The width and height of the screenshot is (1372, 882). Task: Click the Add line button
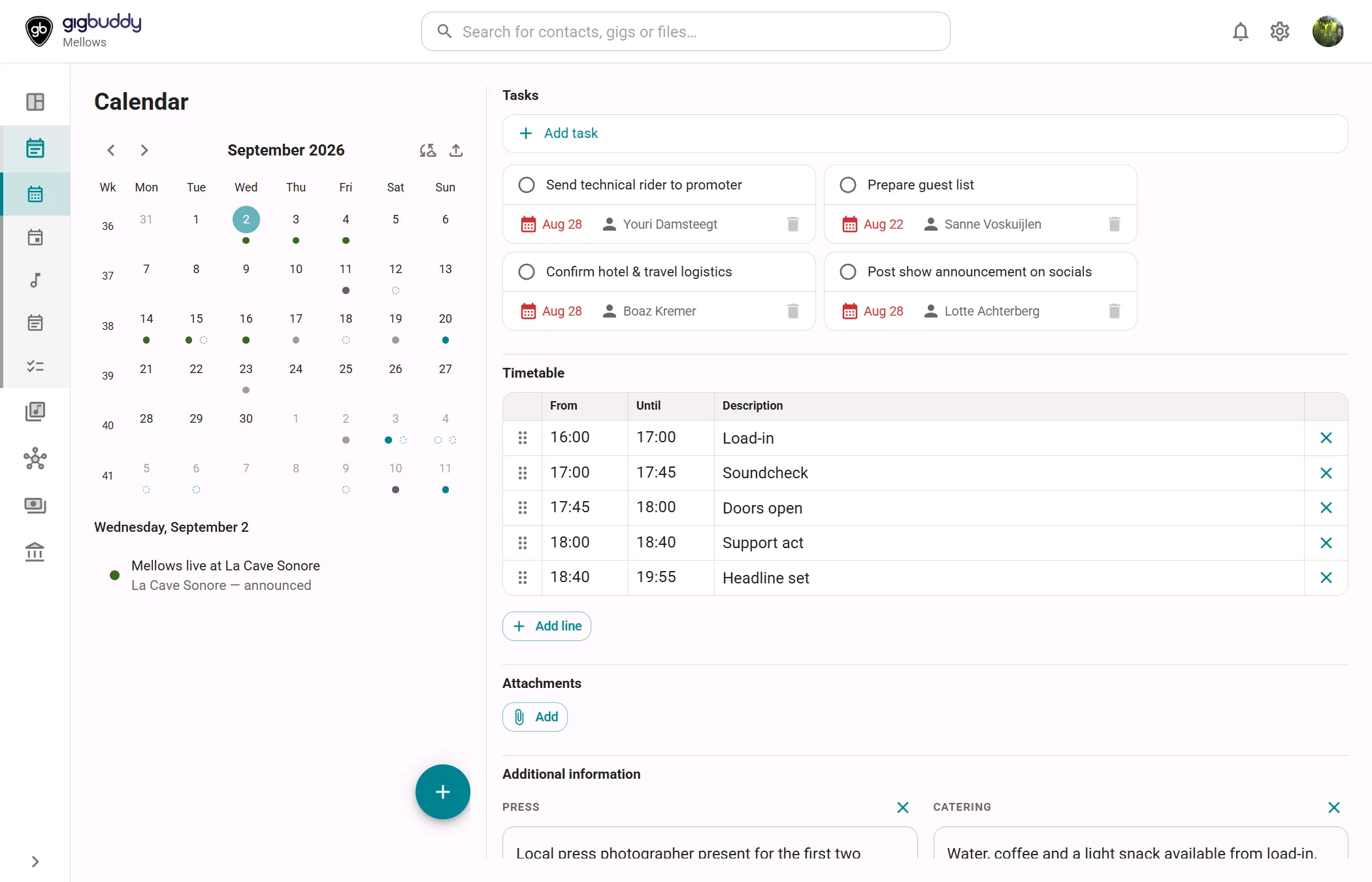(x=547, y=626)
